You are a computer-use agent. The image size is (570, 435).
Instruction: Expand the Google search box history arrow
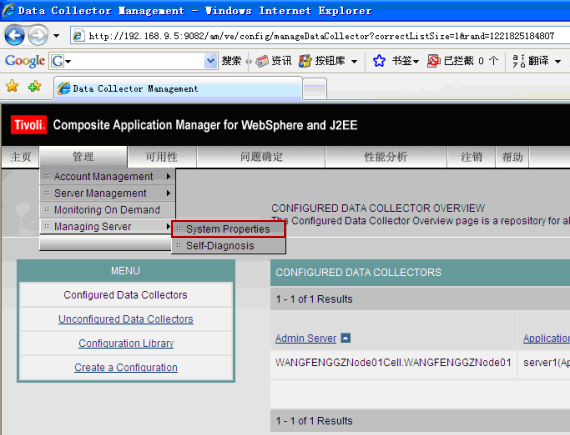[210, 61]
